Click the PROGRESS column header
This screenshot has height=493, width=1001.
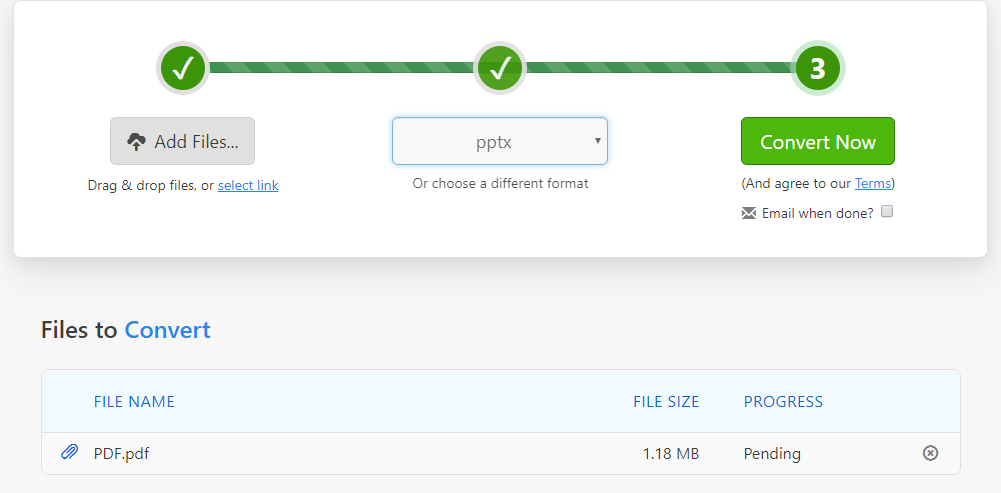pos(783,402)
